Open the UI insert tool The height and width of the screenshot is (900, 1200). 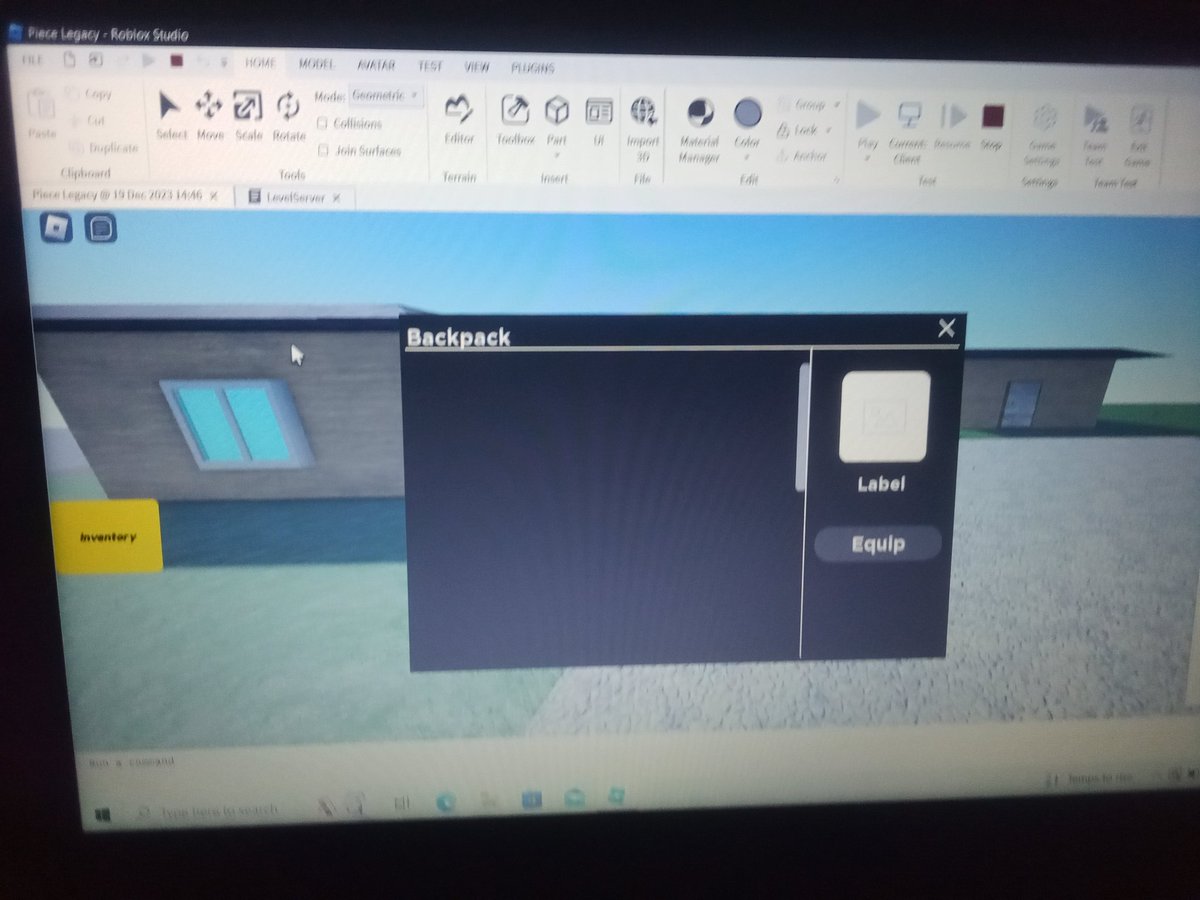click(x=599, y=120)
